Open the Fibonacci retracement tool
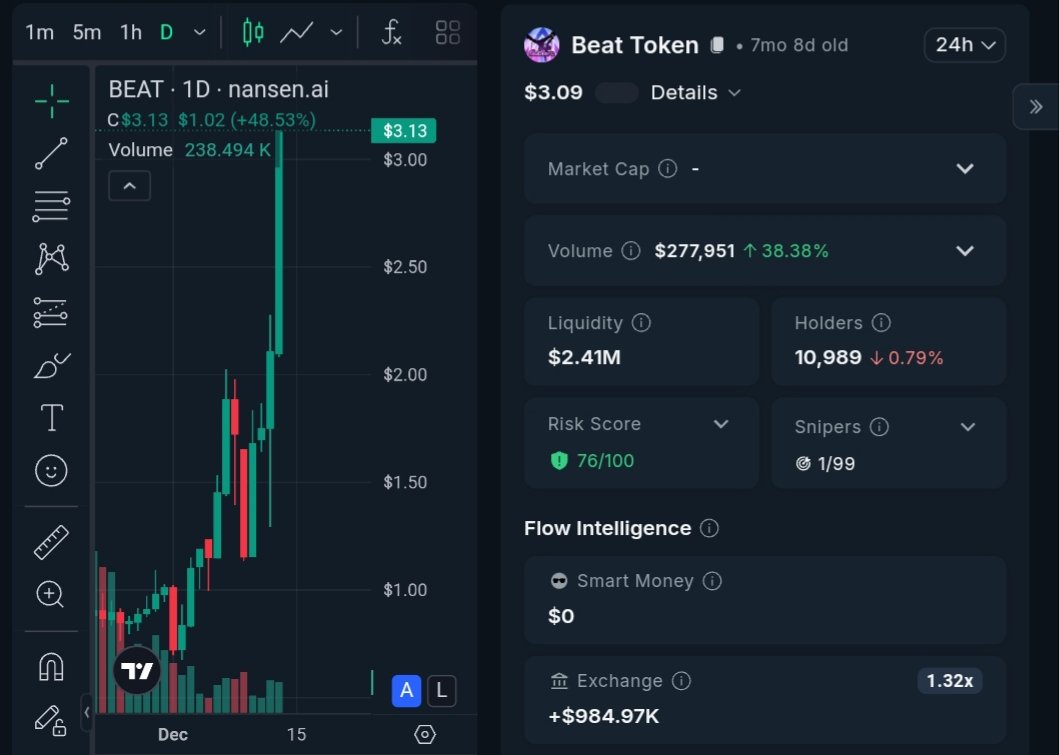This screenshot has width=1059, height=755. point(51,206)
